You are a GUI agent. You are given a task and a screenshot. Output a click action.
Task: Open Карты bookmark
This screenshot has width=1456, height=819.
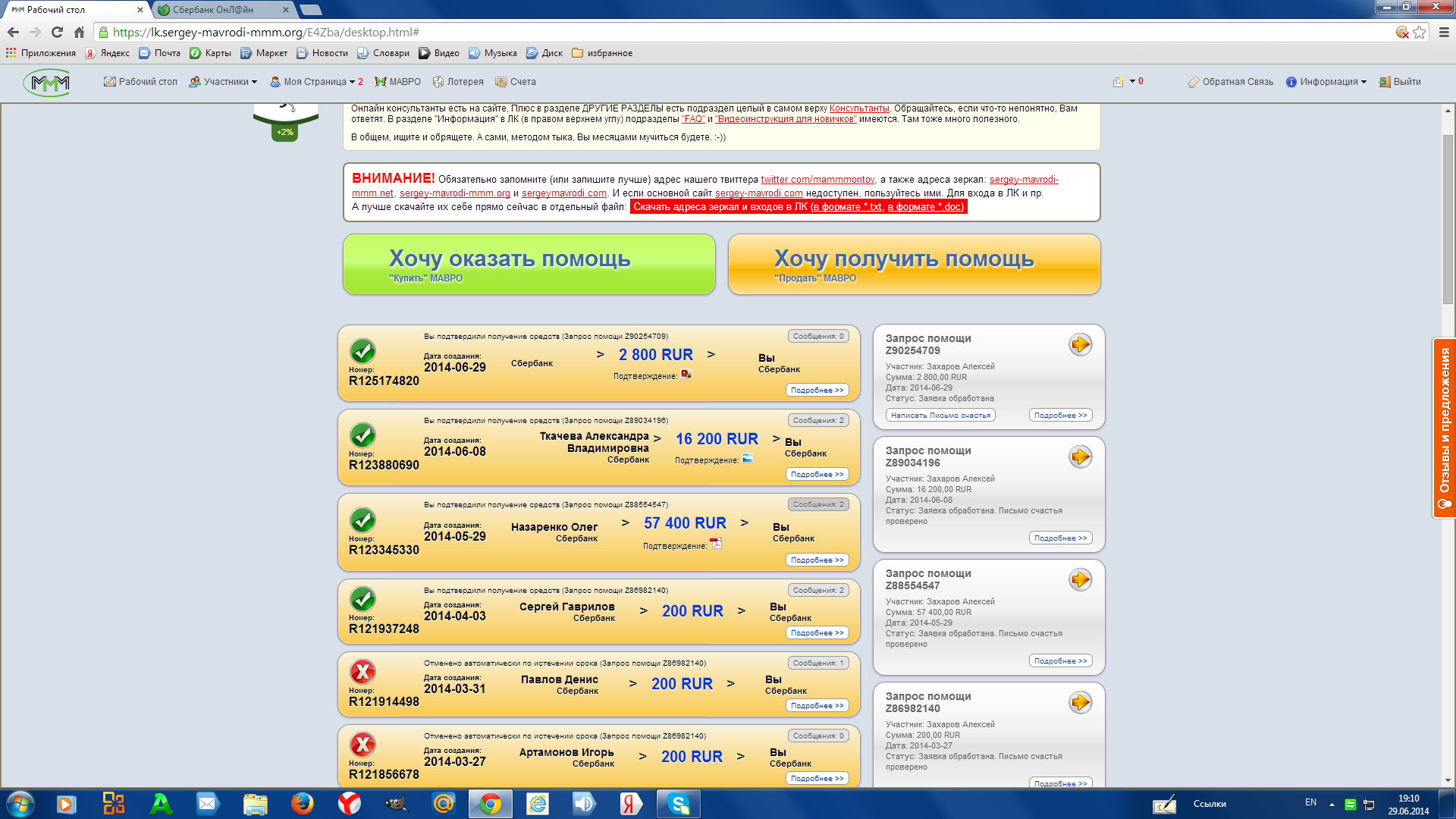pyautogui.click(x=210, y=53)
